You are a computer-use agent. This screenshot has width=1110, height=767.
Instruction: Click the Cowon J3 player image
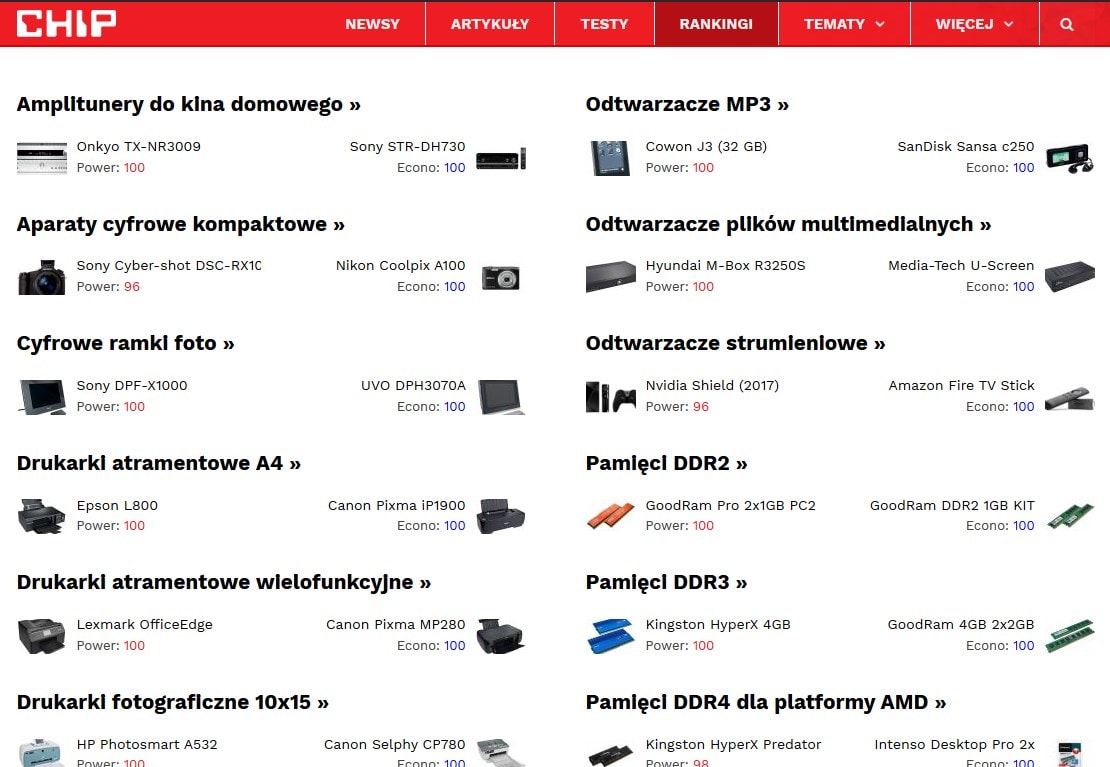(610, 157)
